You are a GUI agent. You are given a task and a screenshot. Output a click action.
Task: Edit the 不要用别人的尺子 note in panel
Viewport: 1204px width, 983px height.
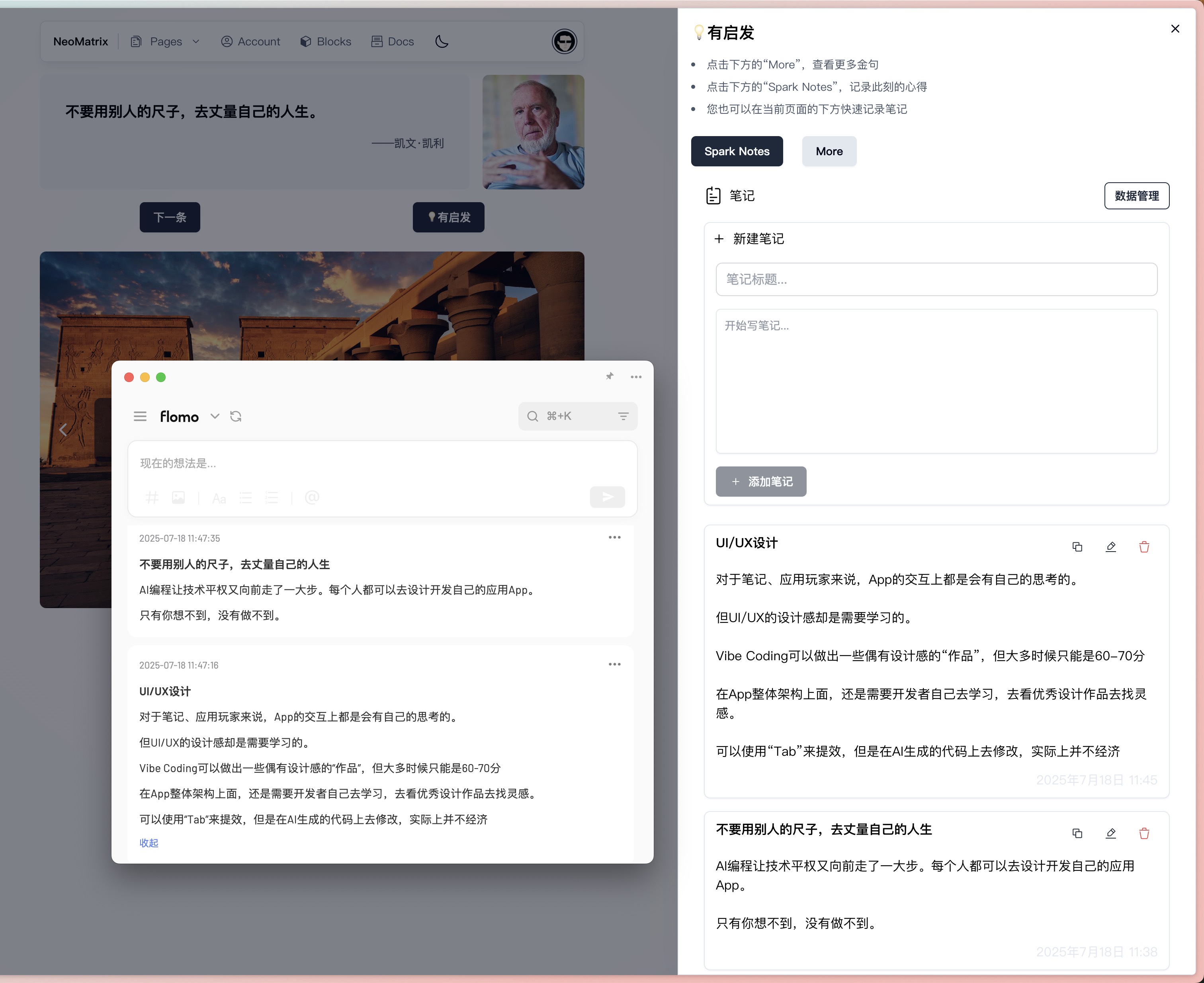tap(1110, 833)
